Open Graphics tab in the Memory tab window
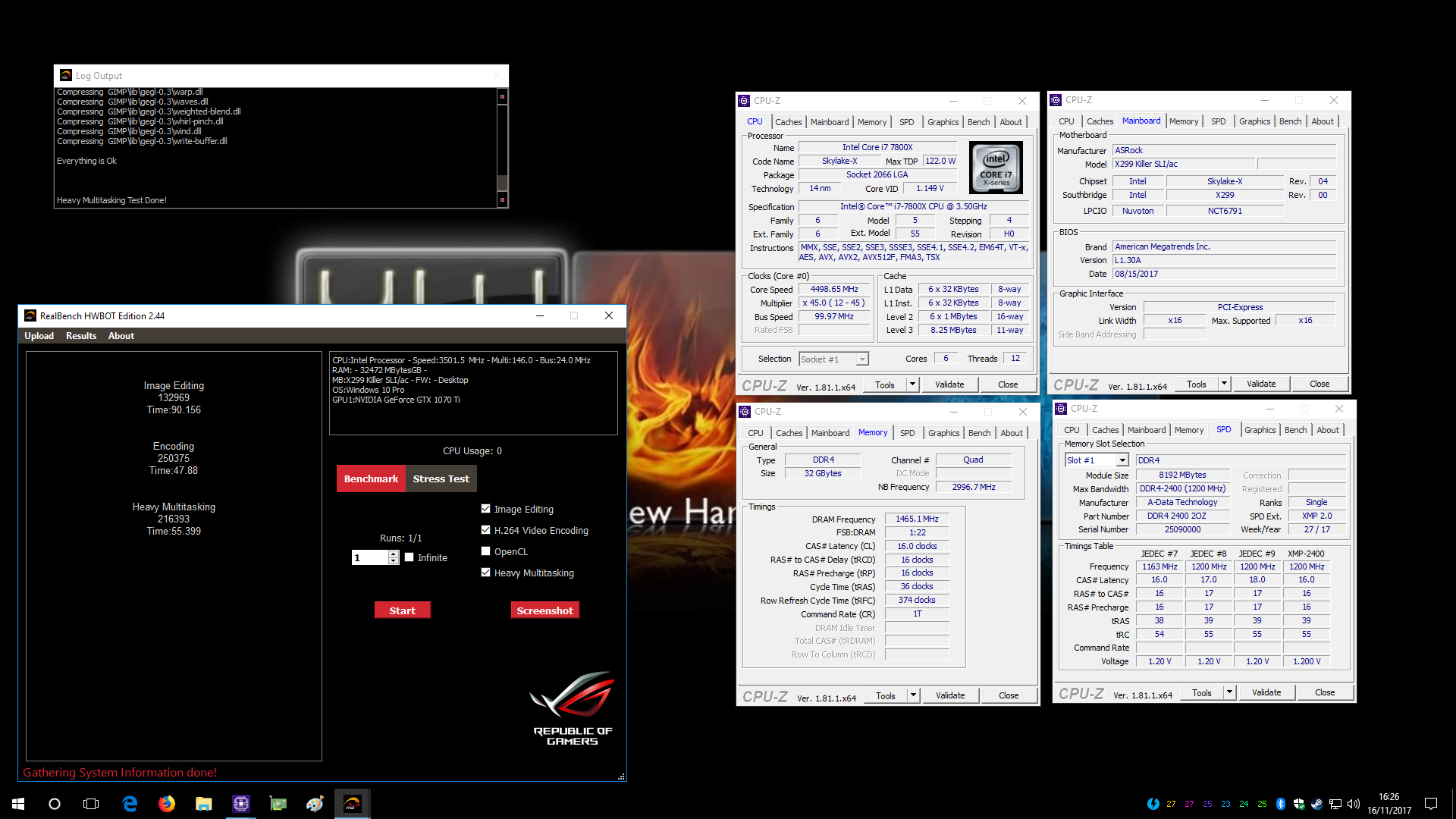Screen dimensions: 1456x819 [x=944, y=433]
